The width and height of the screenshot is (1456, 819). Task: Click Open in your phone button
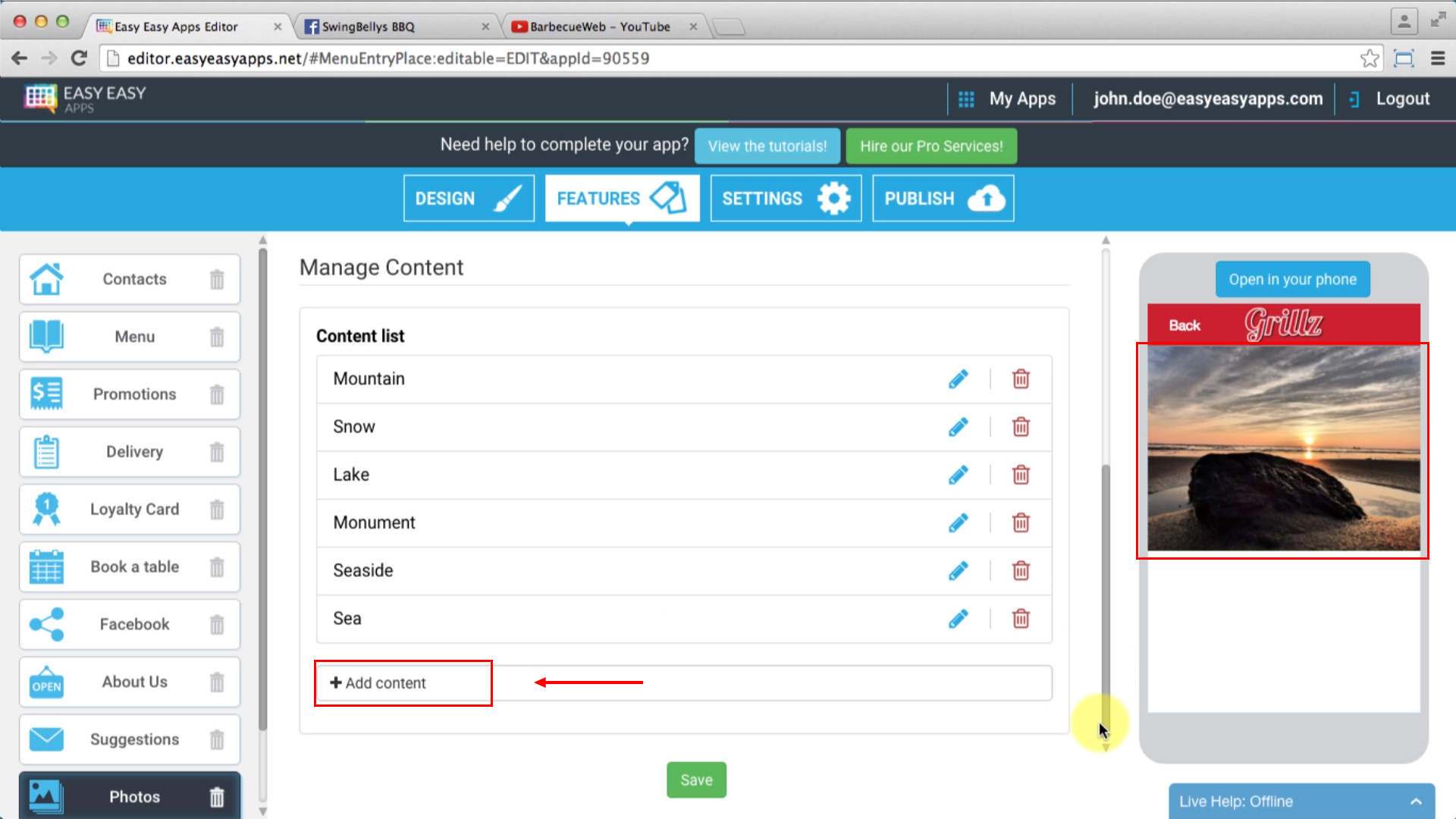[1292, 279]
